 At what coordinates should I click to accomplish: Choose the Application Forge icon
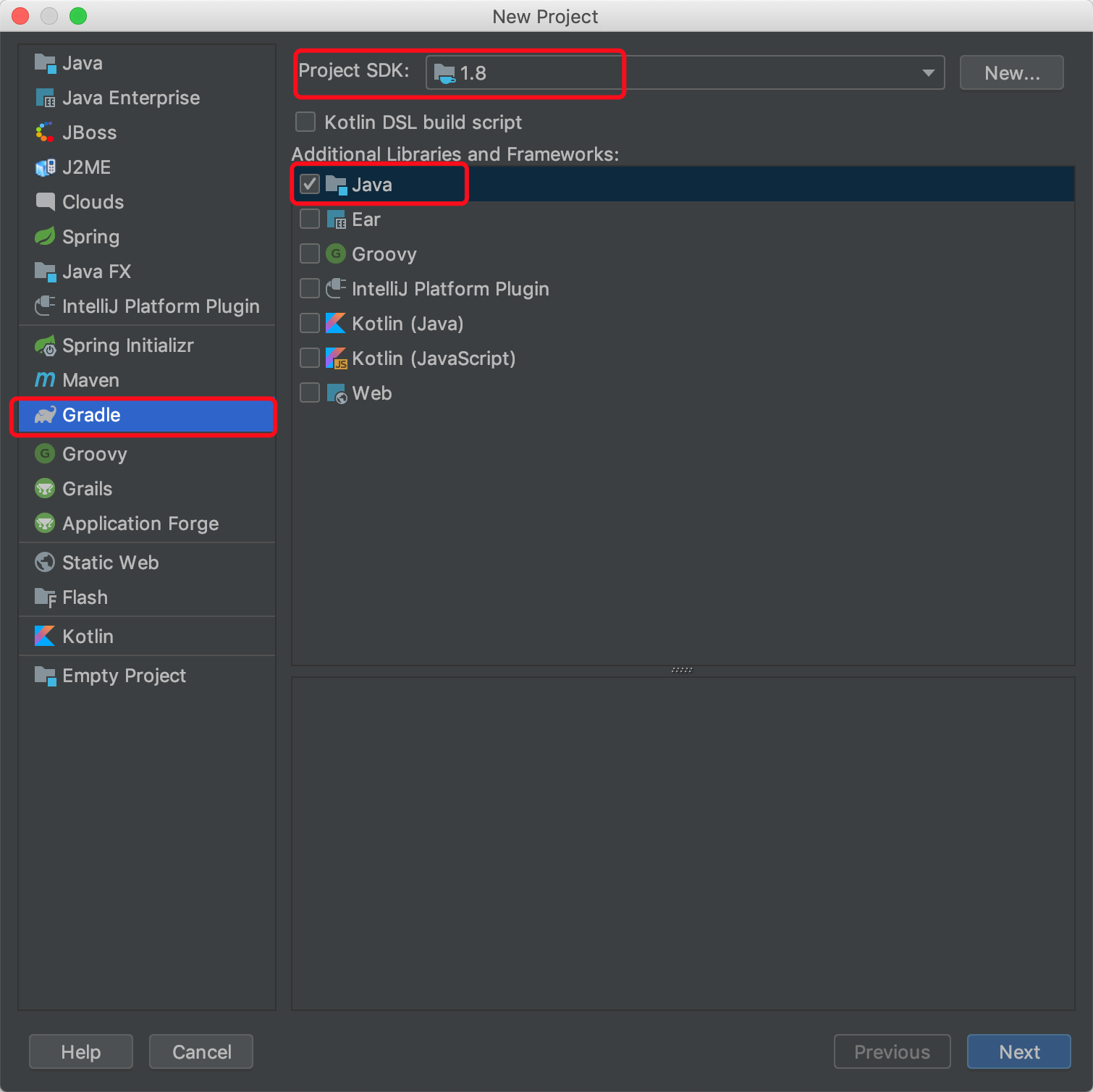45,524
